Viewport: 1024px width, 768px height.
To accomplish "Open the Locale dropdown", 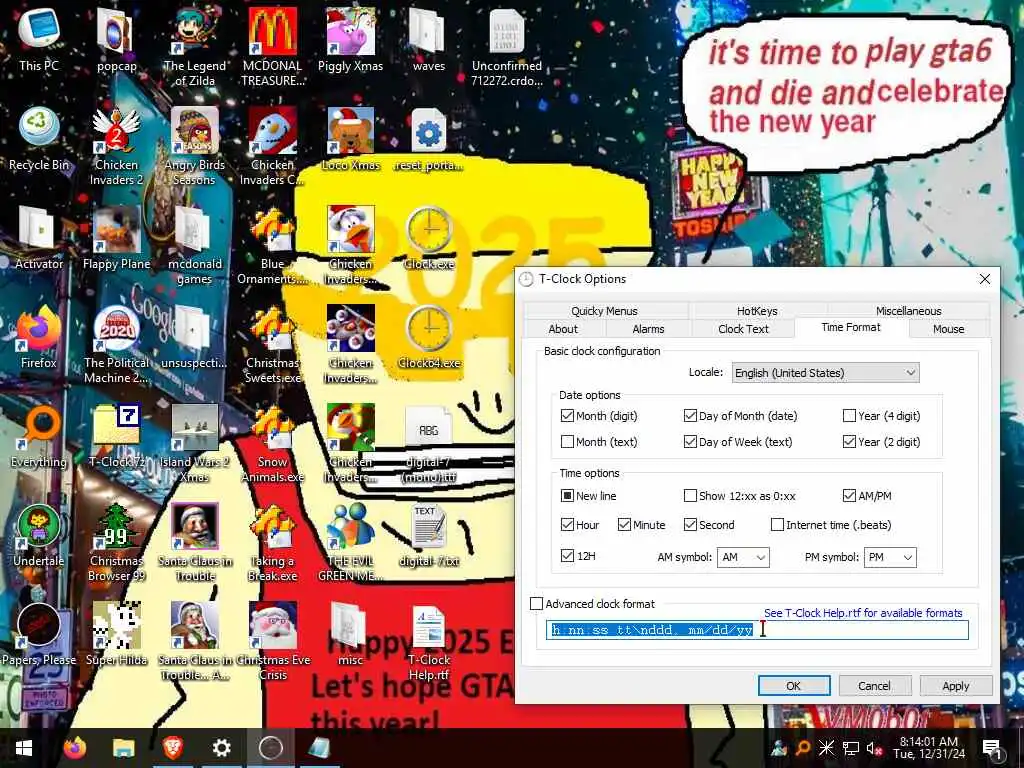I will tap(825, 372).
